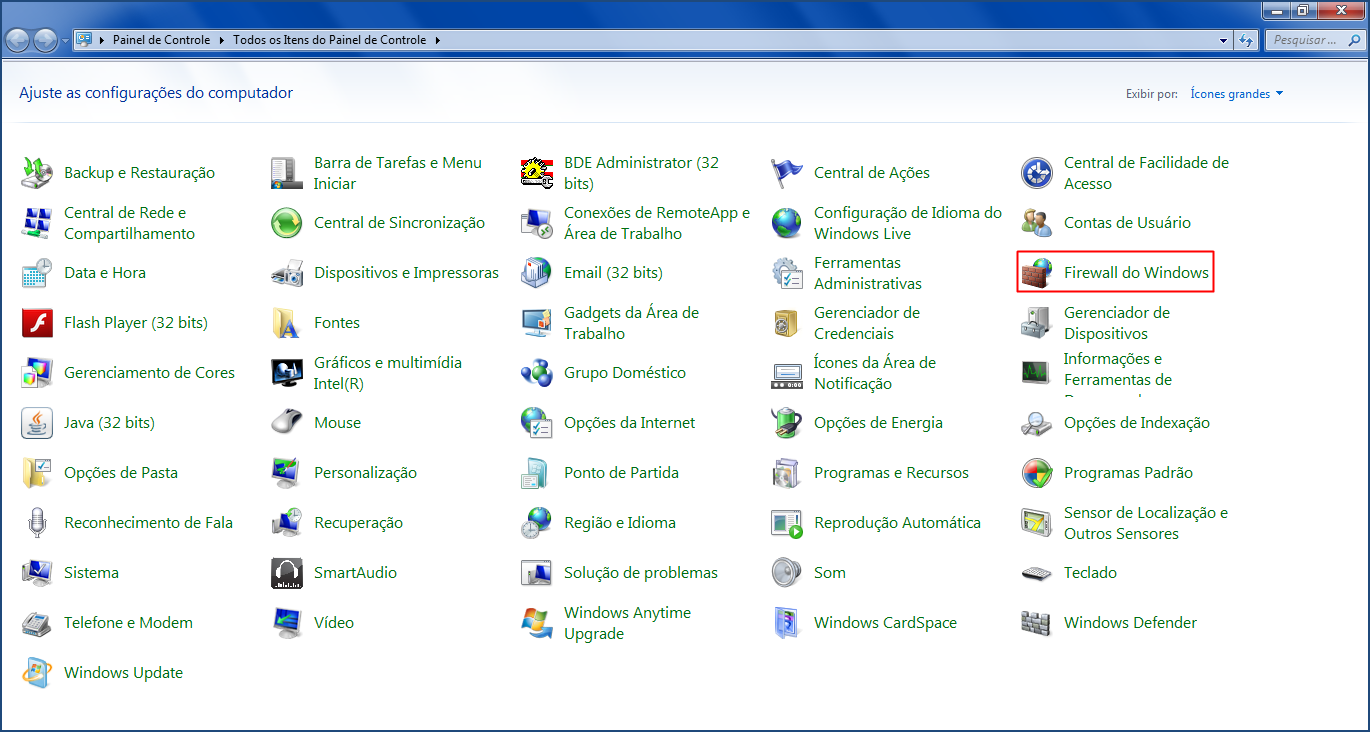The width and height of the screenshot is (1370, 732).
Task: Open the Barra de Tarefas e Menu Iniciar icon
Action: 287,173
